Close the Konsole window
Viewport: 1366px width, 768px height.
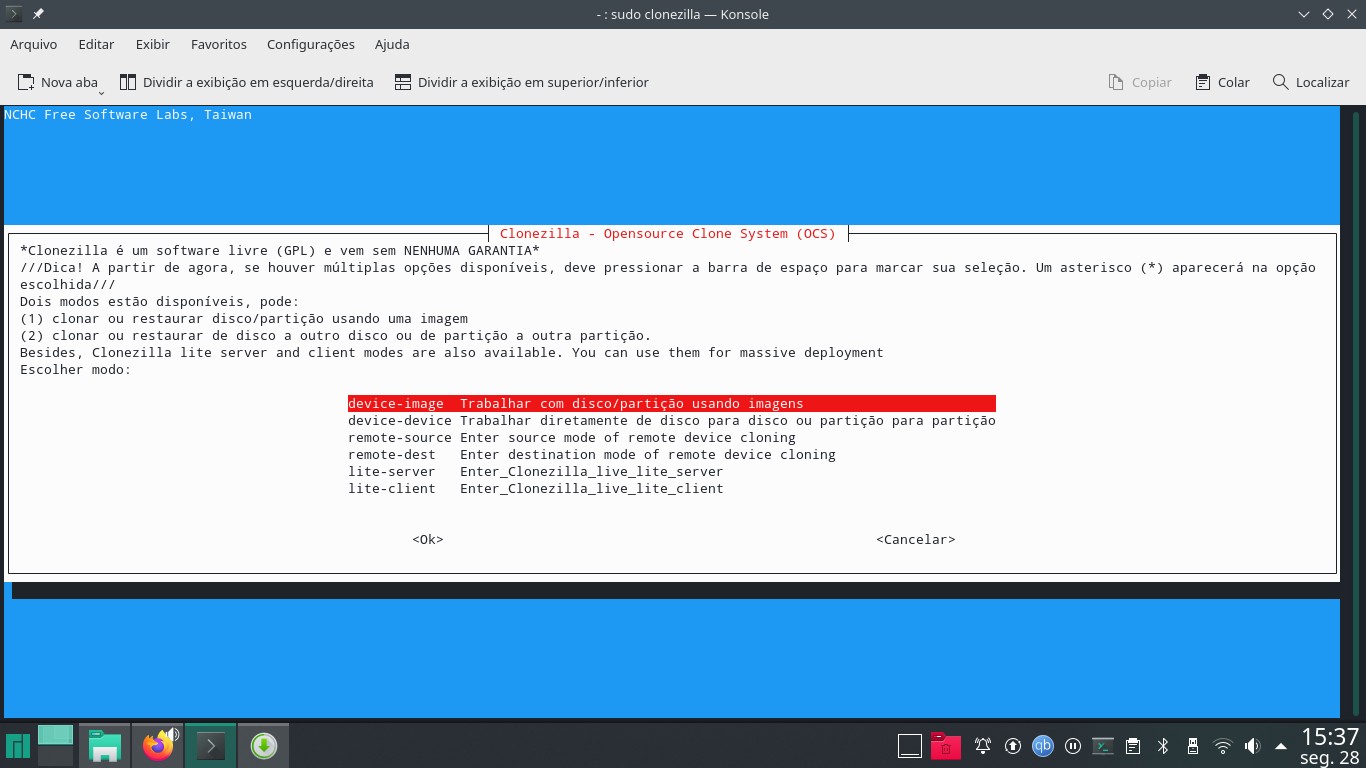[x=1352, y=14]
